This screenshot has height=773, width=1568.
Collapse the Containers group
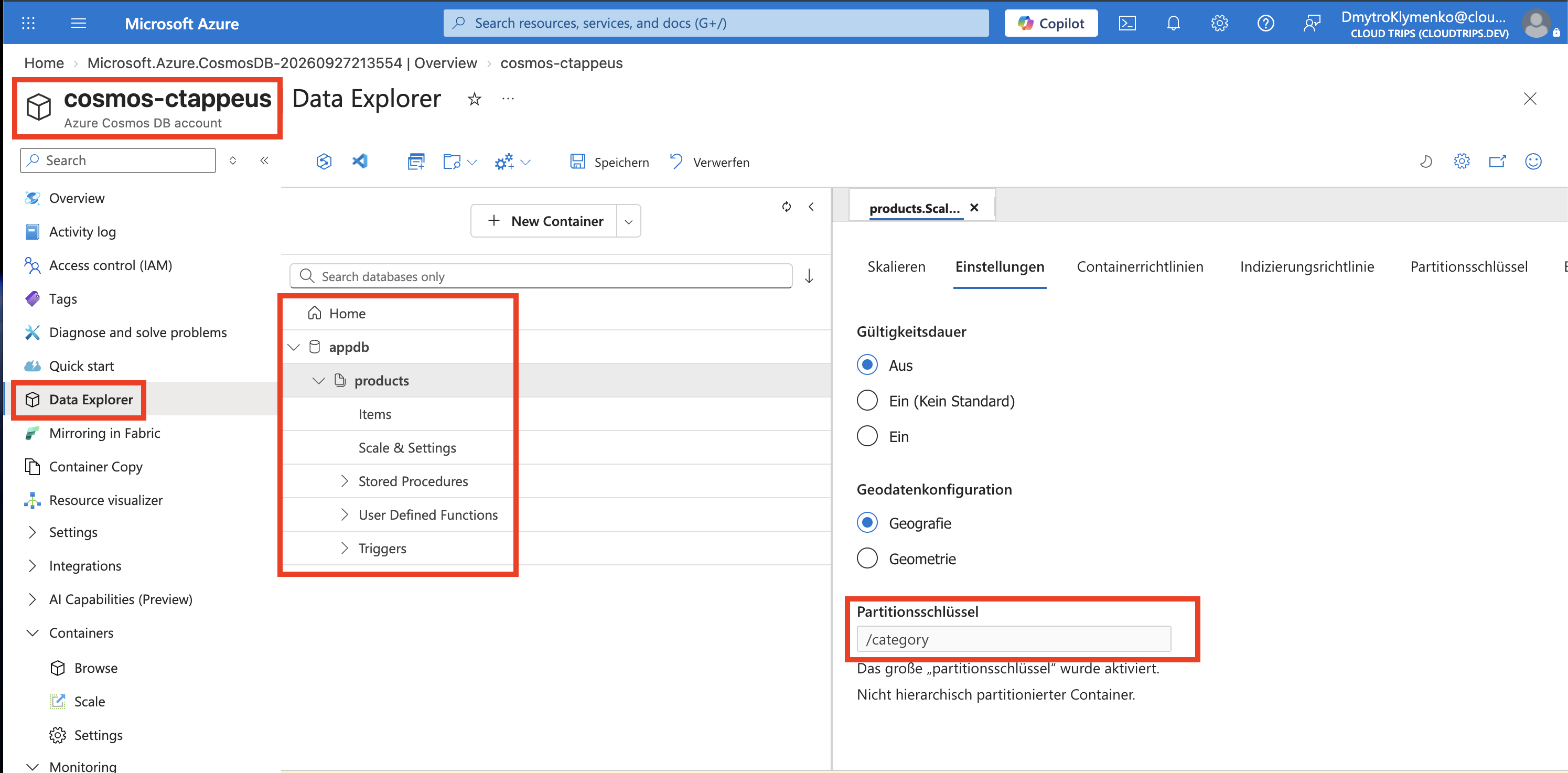[x=33, y=633]
